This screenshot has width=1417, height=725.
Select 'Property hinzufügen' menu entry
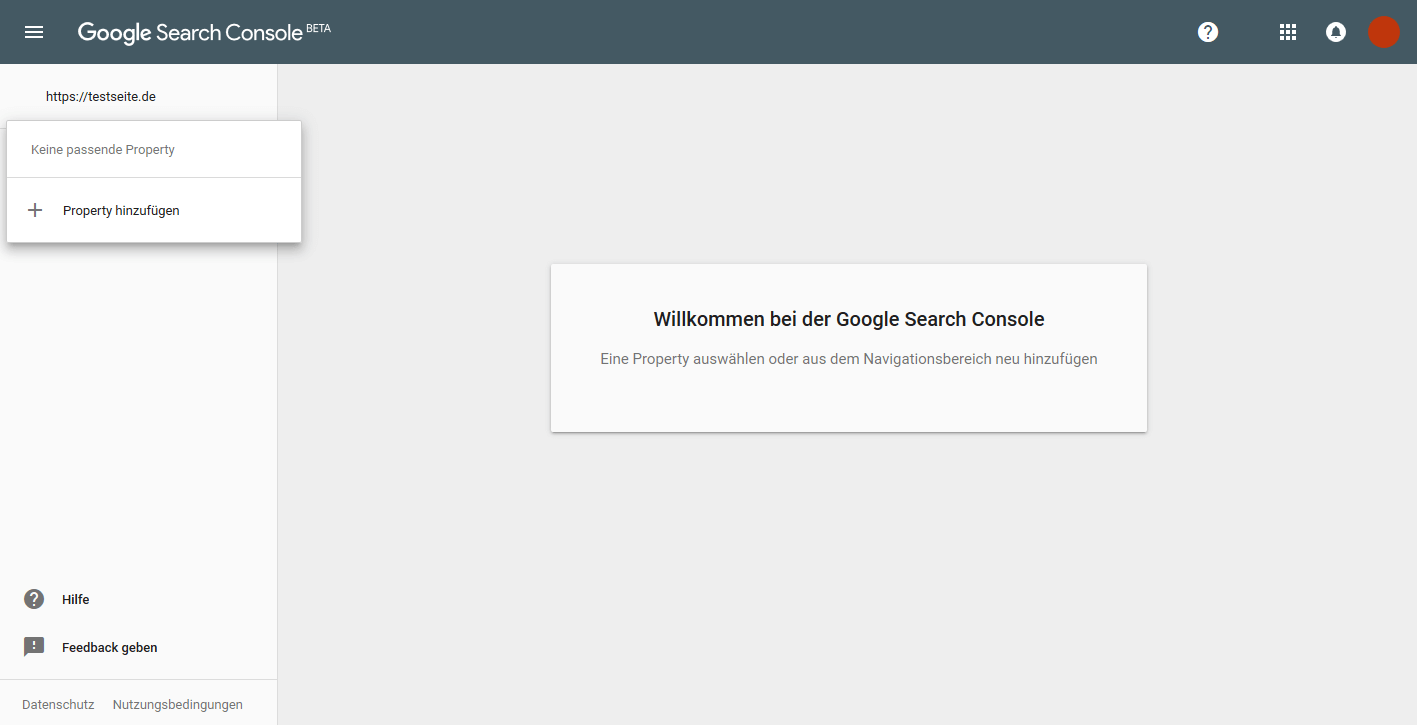121,210
